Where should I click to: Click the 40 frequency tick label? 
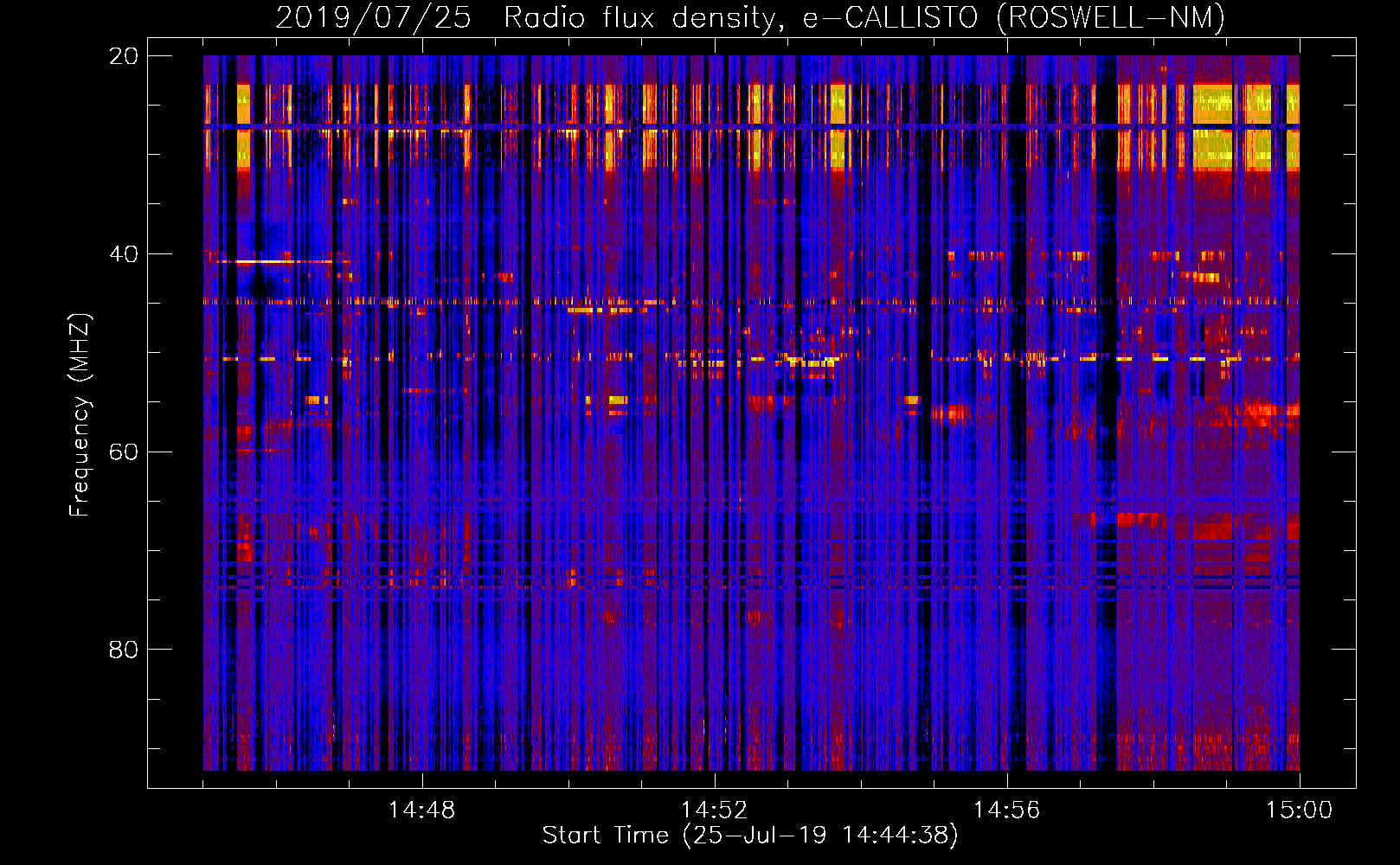coord(124,254)
